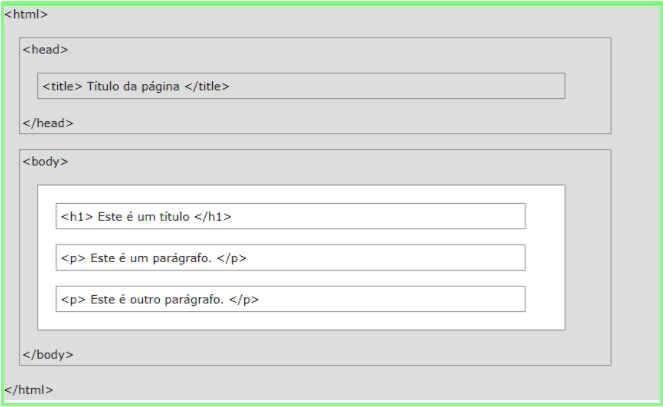This screenshot has height=407, width=663.
Task: Click the words 'Título da página'
Action: click(133, 86)
